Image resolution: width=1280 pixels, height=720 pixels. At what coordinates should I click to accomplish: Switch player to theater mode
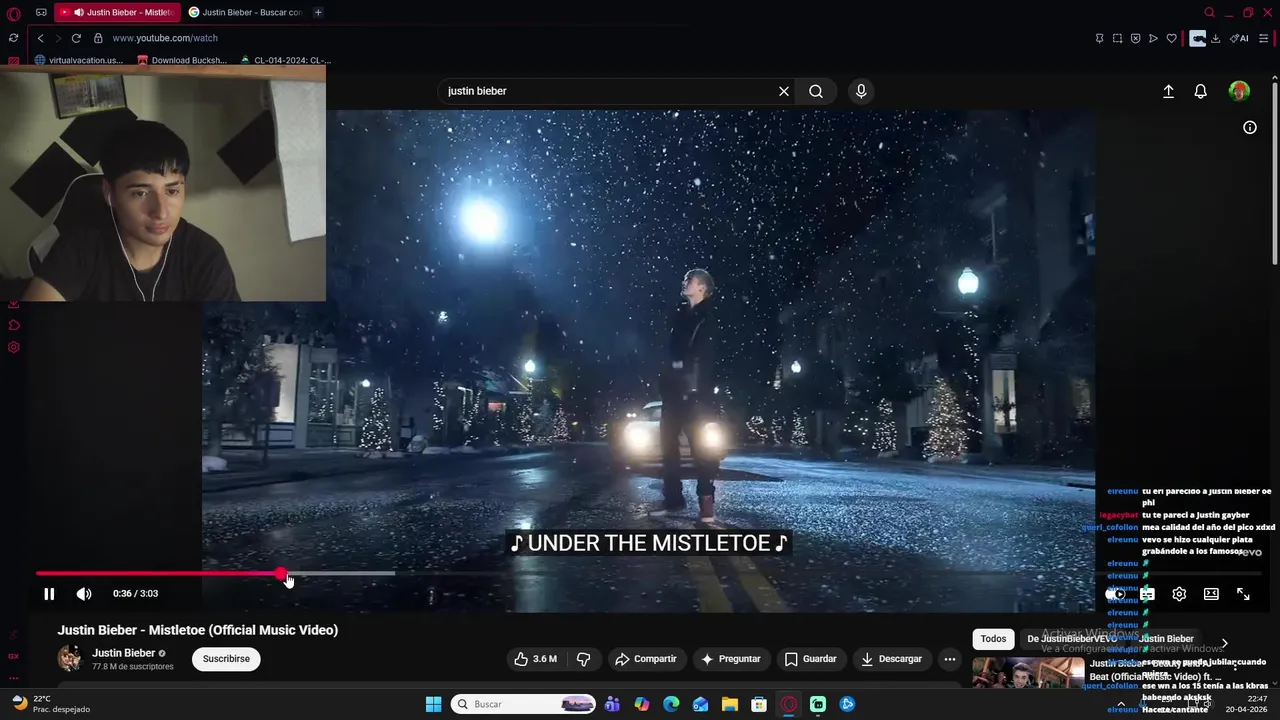1211,594
